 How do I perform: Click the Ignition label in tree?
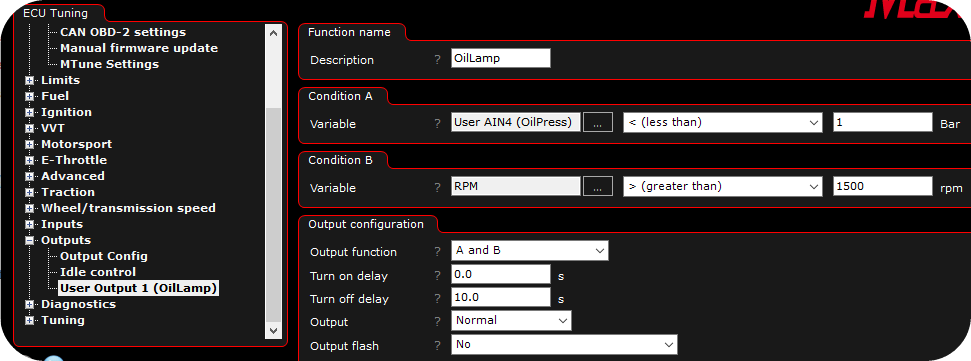point(66,112)
